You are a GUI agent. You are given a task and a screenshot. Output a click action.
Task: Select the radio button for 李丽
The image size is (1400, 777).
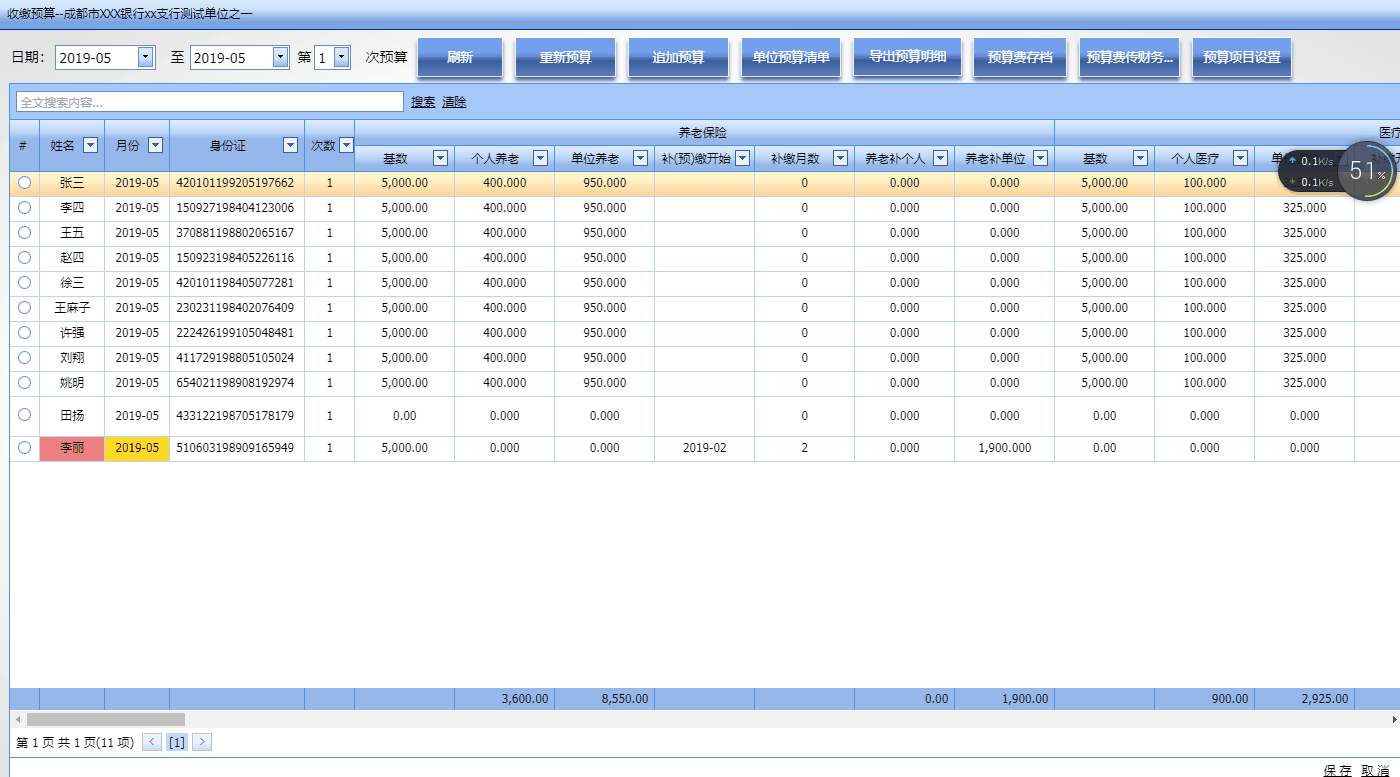point(24,448)
